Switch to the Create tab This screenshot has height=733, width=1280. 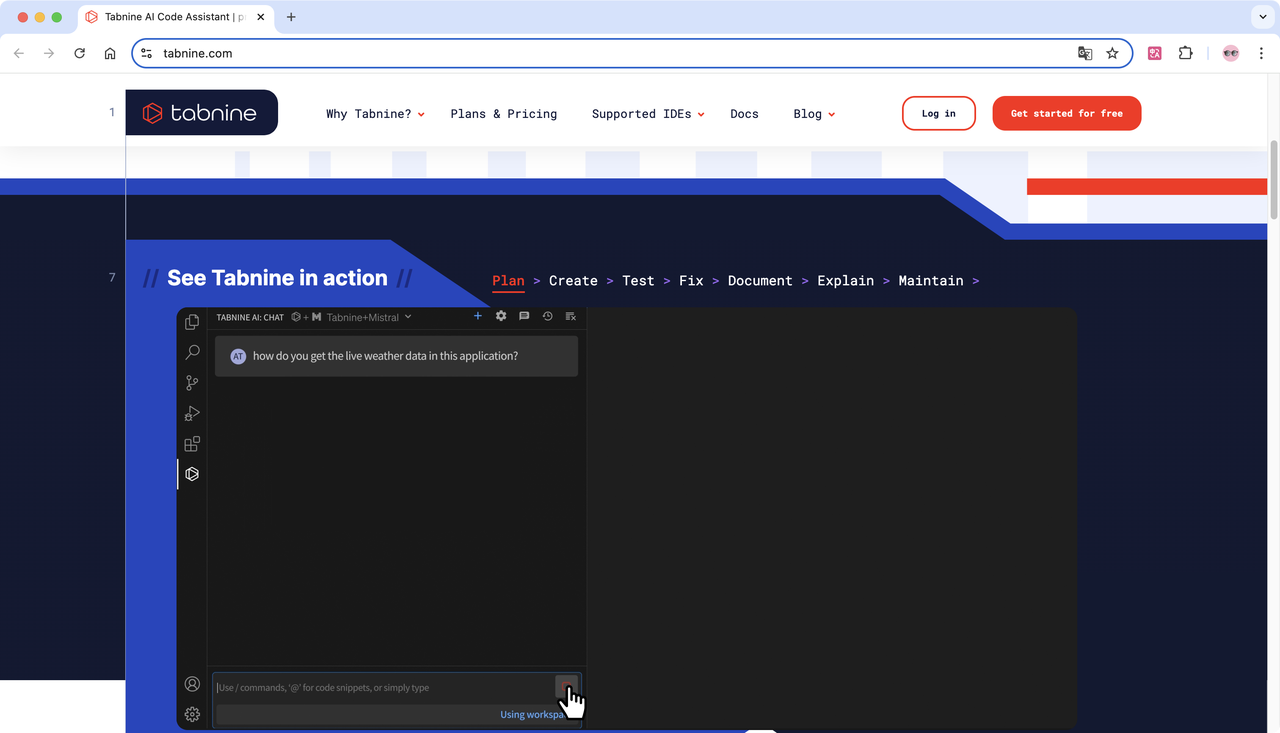pyautogui.click(x=573, y=281)
